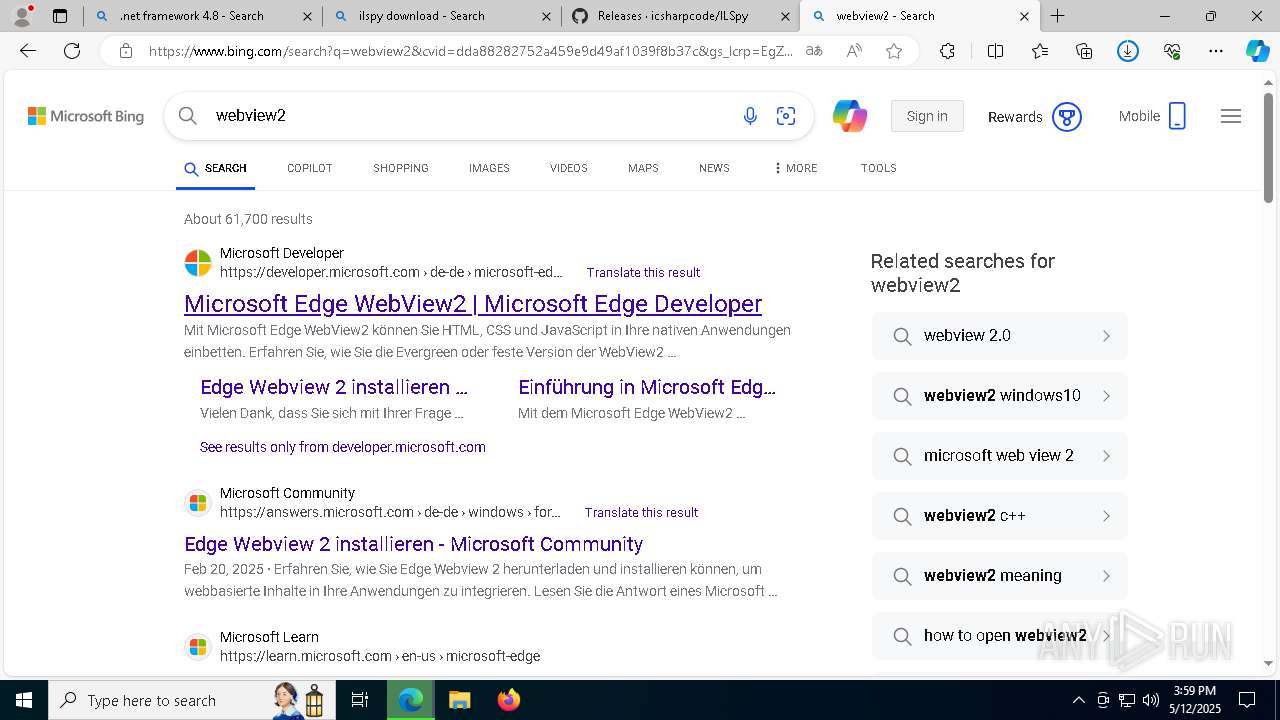Reload the page with refresh icon
This screenshot has height=720, width=1280.
click(x=72, y=51)
